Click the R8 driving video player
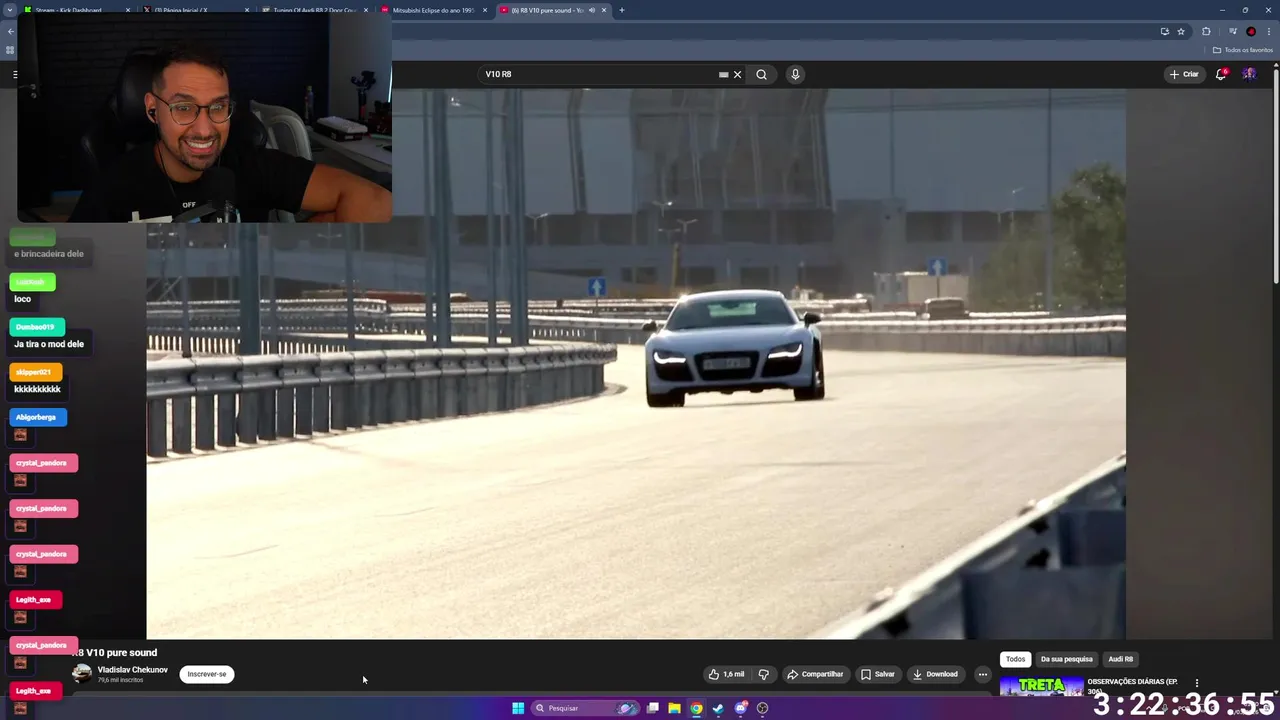Screen dimensions: 1280x720 tap(636, 364)
